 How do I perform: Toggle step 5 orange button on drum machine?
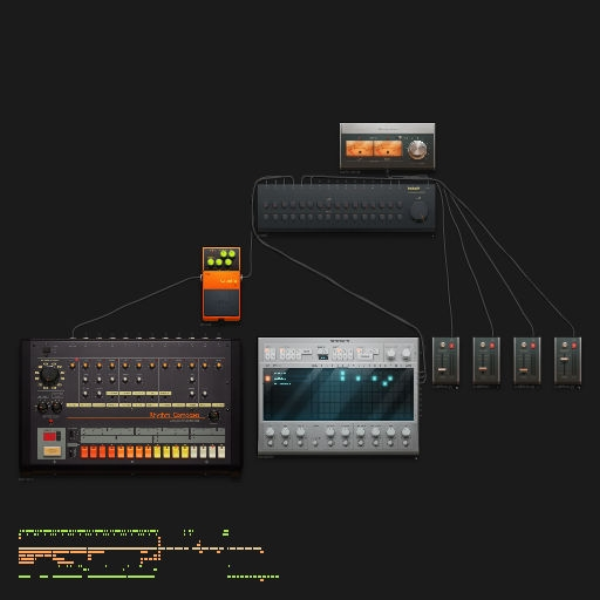coord(121,452)
